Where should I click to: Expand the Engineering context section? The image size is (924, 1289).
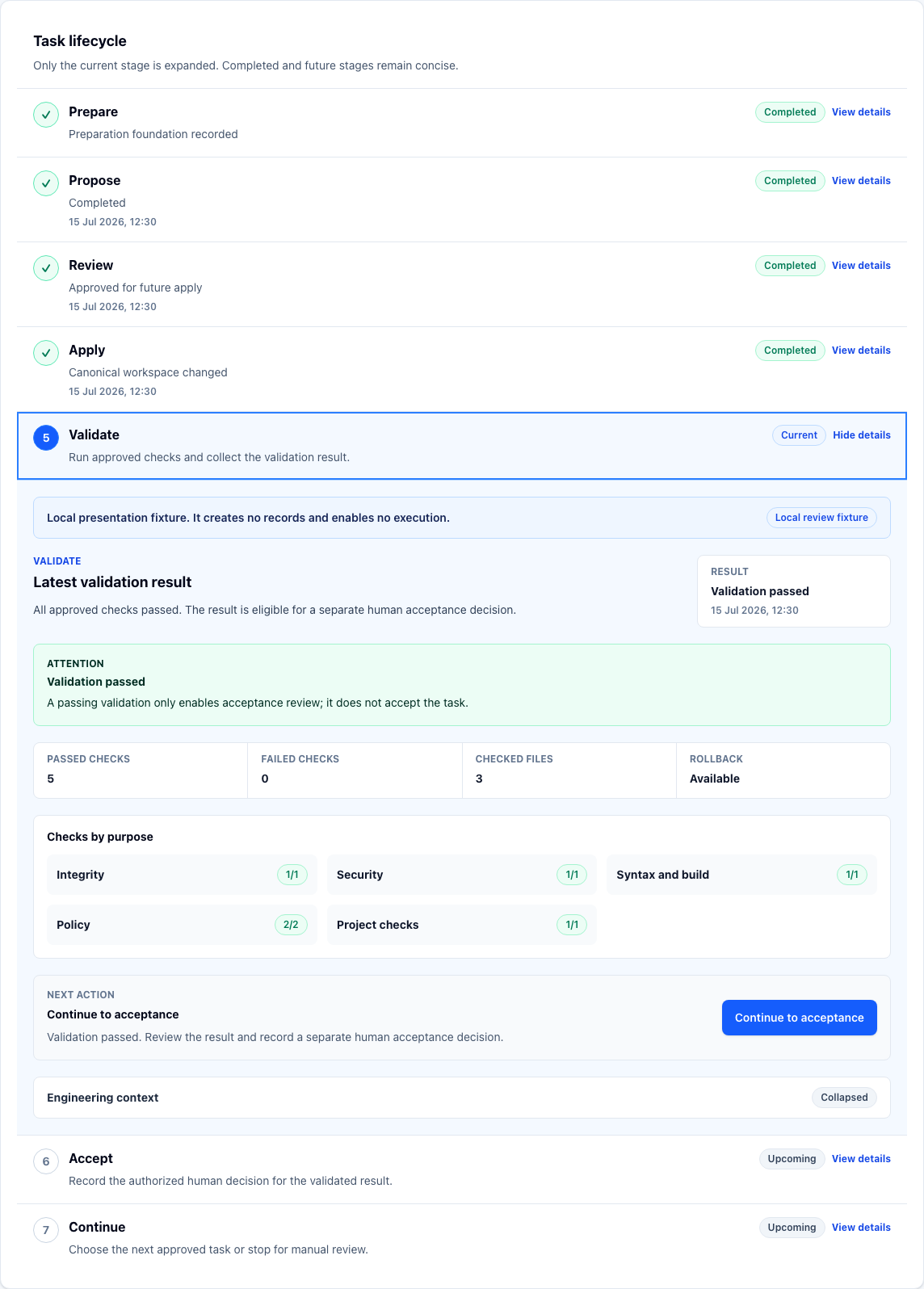point(462,1098)
